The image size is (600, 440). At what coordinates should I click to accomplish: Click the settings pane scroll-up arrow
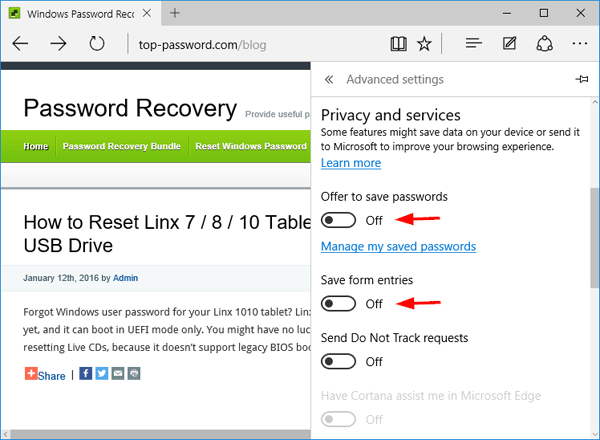click(x=595, y=102)
